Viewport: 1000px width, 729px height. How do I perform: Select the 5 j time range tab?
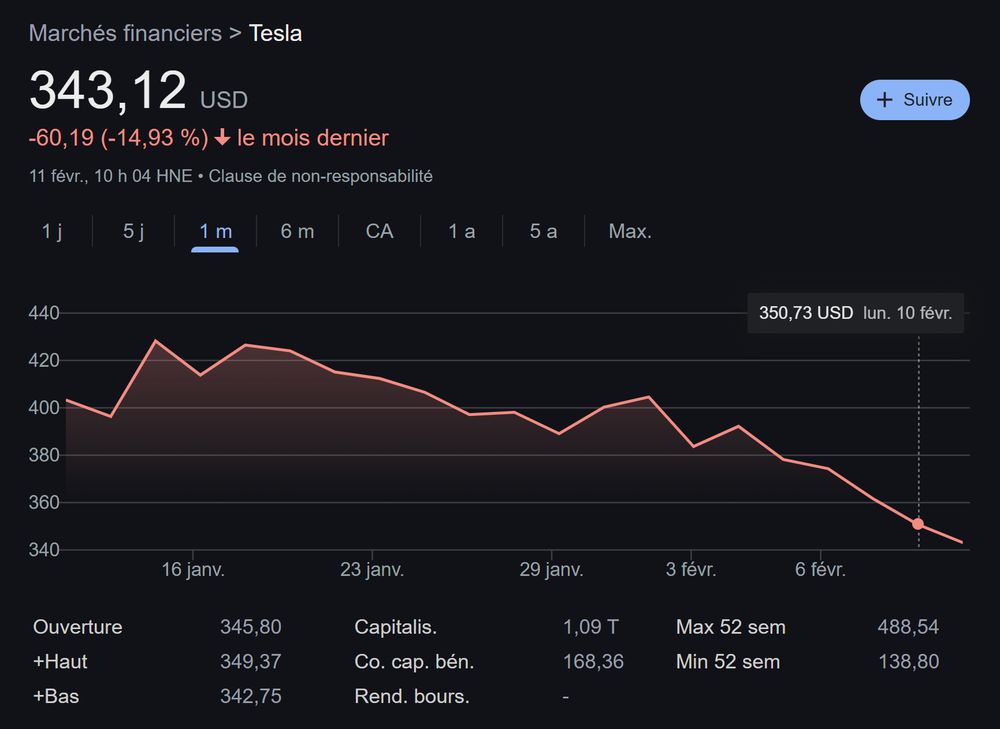click(x=133, y=231)
